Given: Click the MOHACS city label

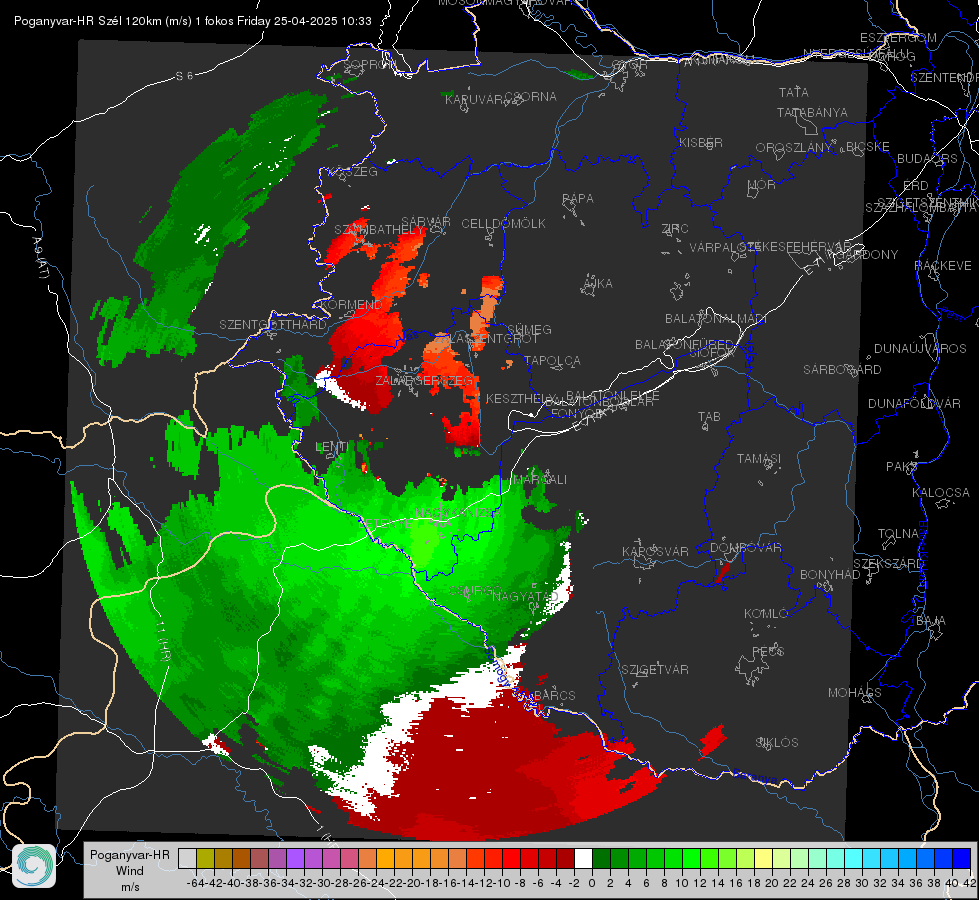Looking at the screenshot, I should [854, 693].
